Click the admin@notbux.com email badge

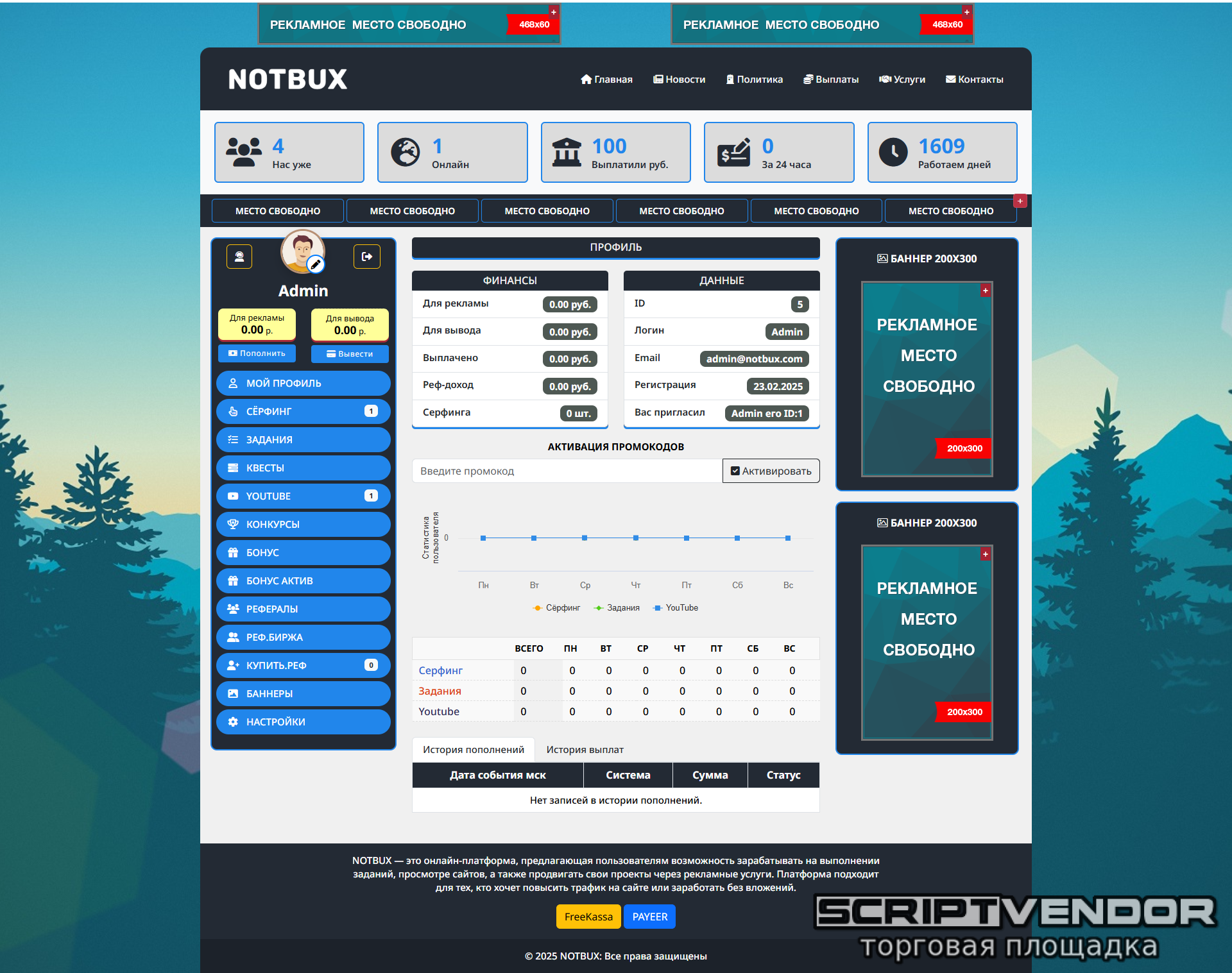coord(755,359)
